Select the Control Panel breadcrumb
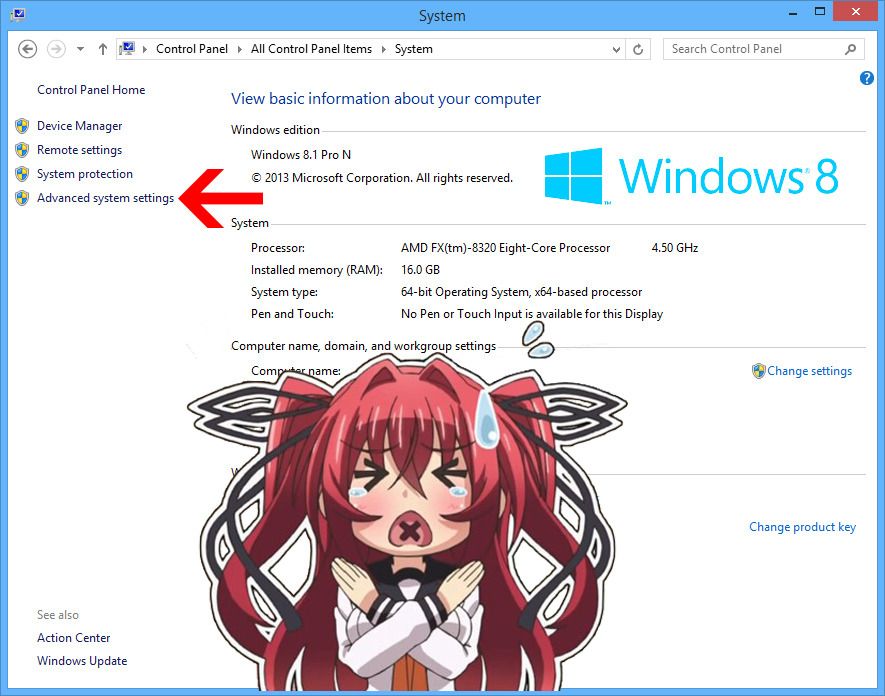The image size is (885, 696). [192, 49]
